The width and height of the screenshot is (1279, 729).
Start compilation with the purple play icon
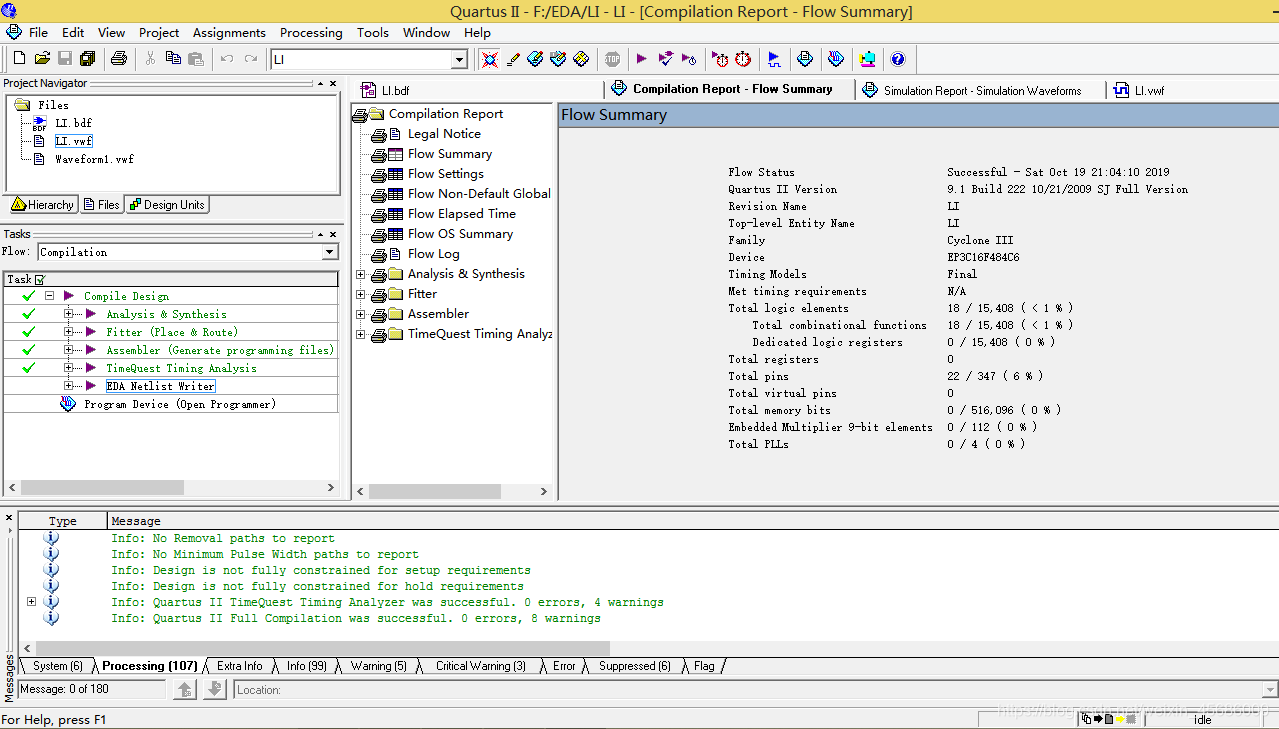tap(641, 59)
